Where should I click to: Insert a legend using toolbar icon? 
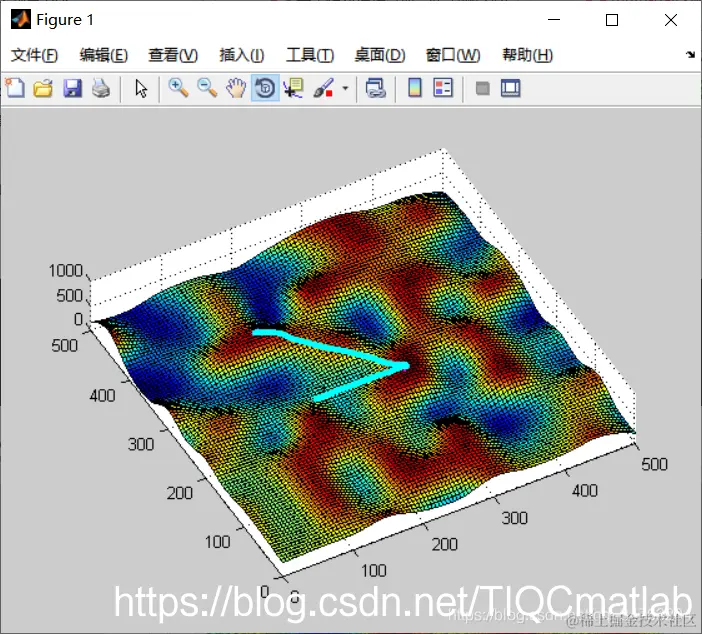[x=443, y=88]
